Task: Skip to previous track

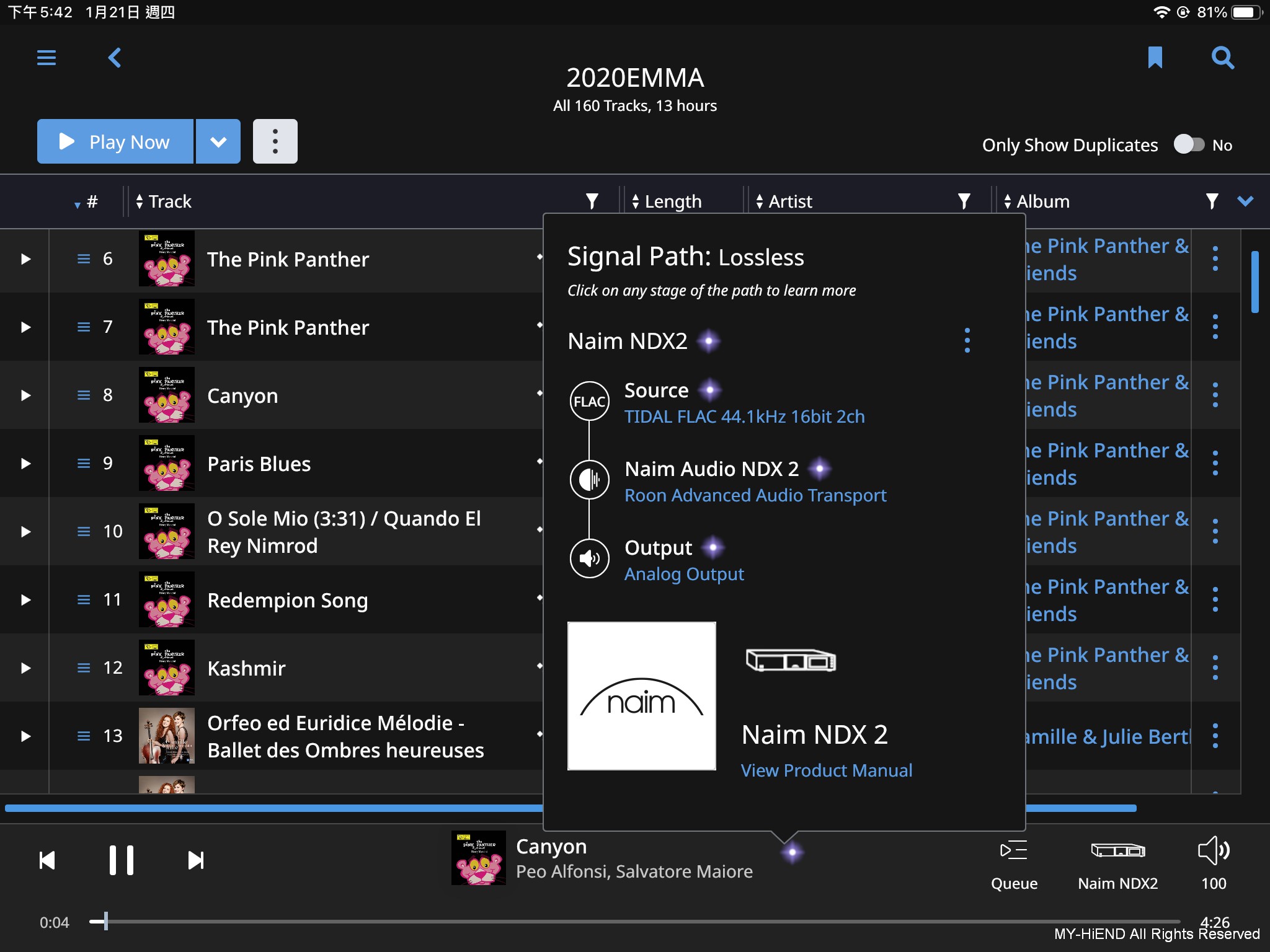Action: click(x=47, y=860)
